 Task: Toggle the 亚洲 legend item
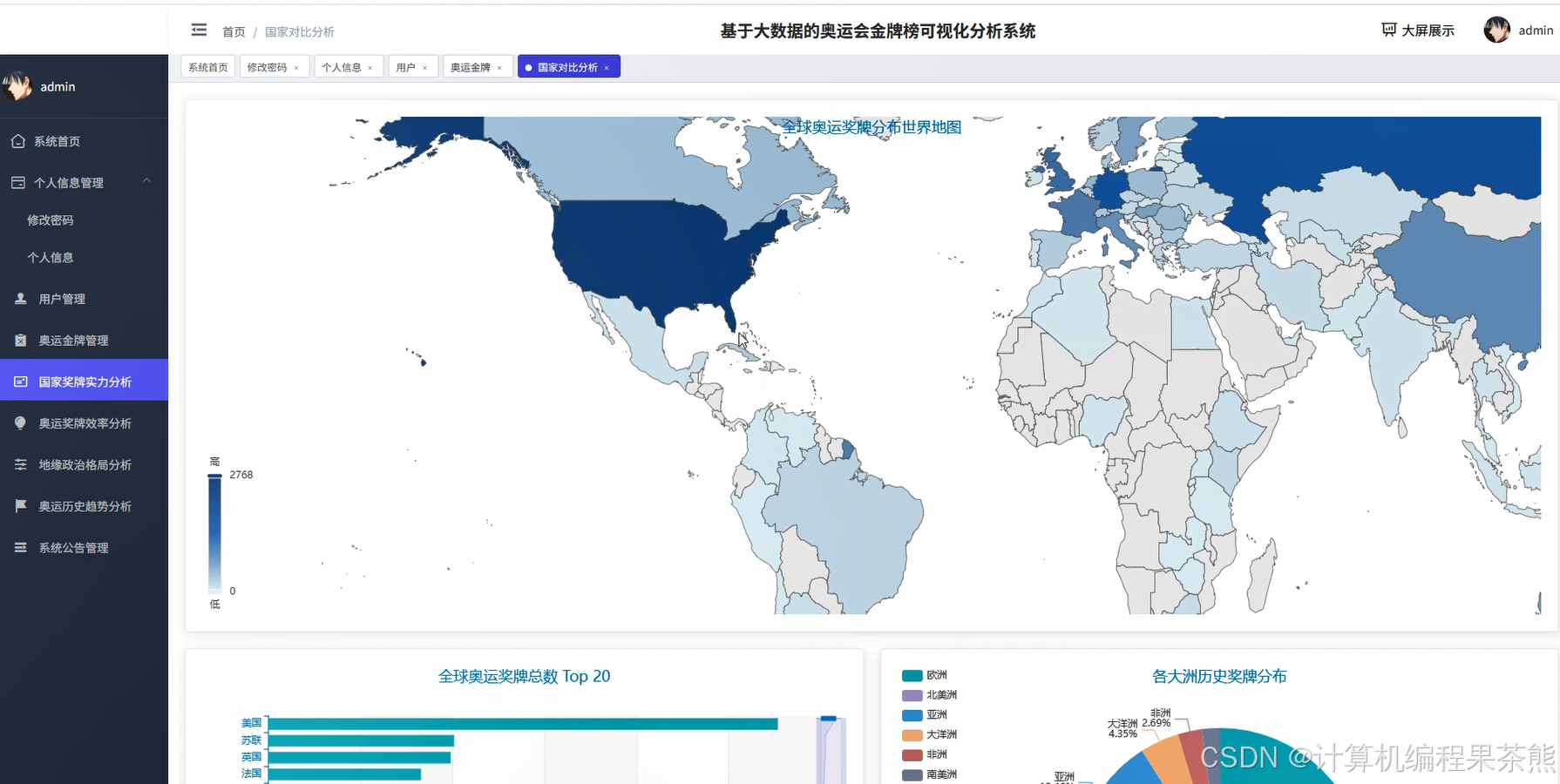[925, 715]
